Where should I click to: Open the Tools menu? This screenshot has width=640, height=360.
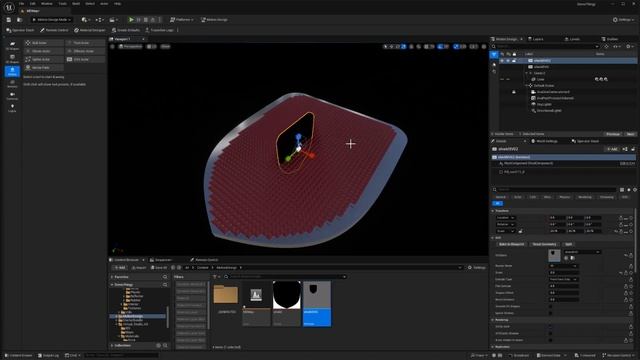pos(62,4)
